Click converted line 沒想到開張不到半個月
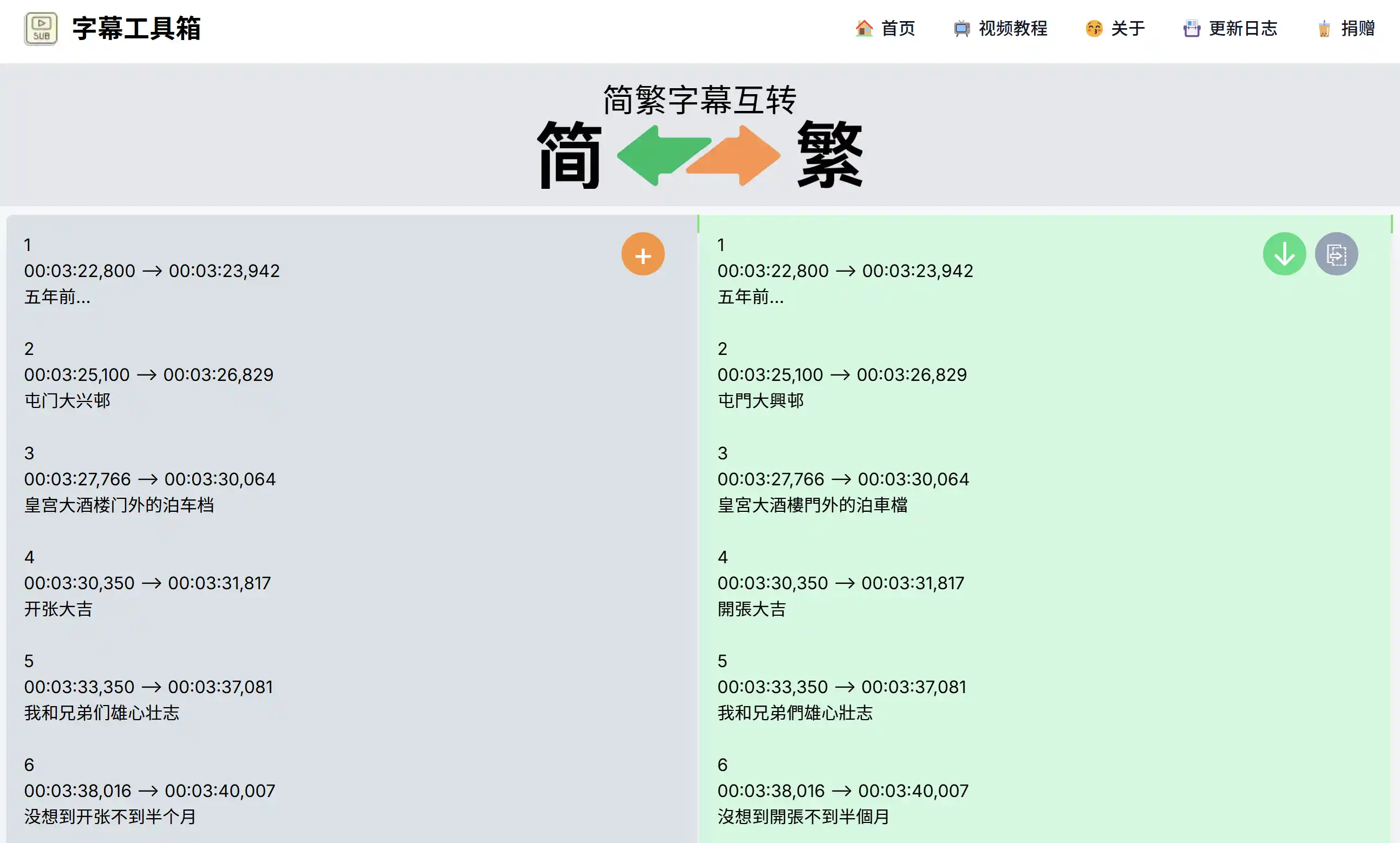Image resolution: width=1400 pixels, height=843 pixels. (x=804, y=817)
